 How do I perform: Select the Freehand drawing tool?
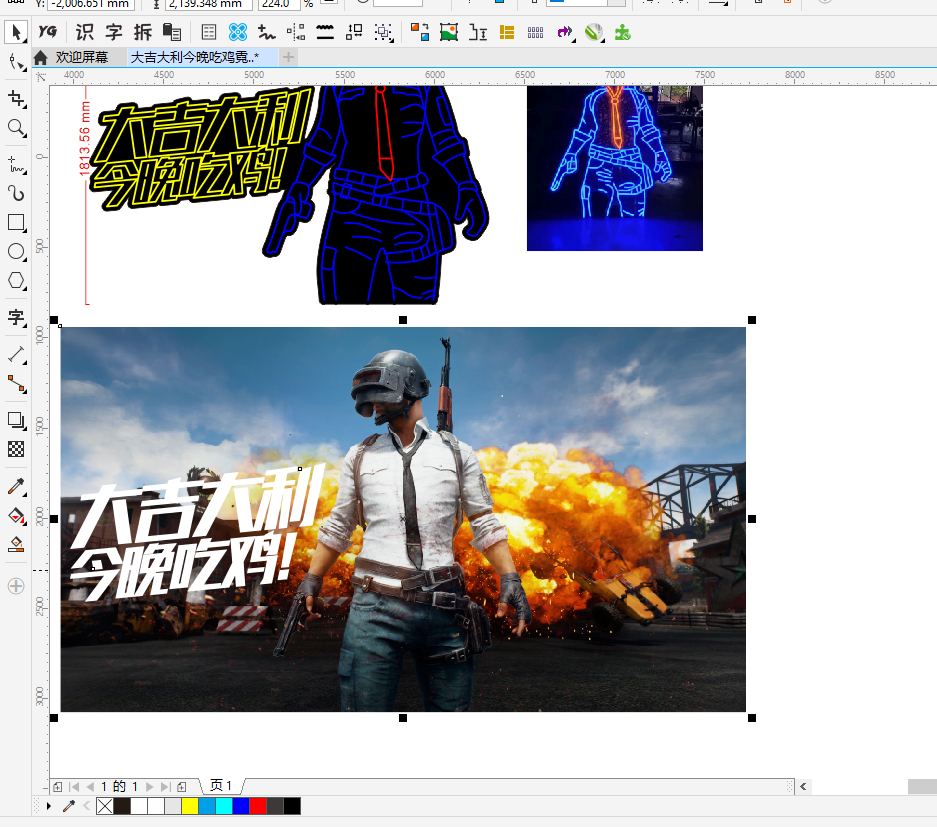[16, 164]
